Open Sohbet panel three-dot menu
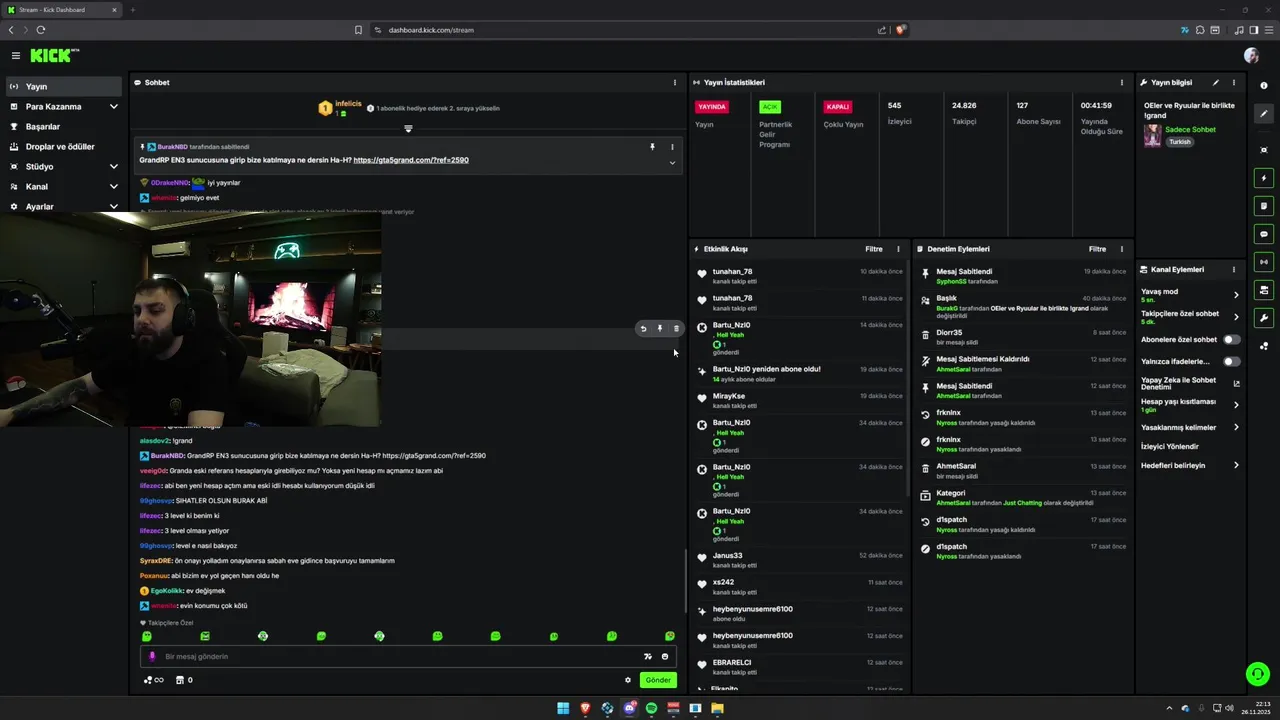The height and width of the screenshot is (720, 1280). pyautogui.click(x=674, y=83)
